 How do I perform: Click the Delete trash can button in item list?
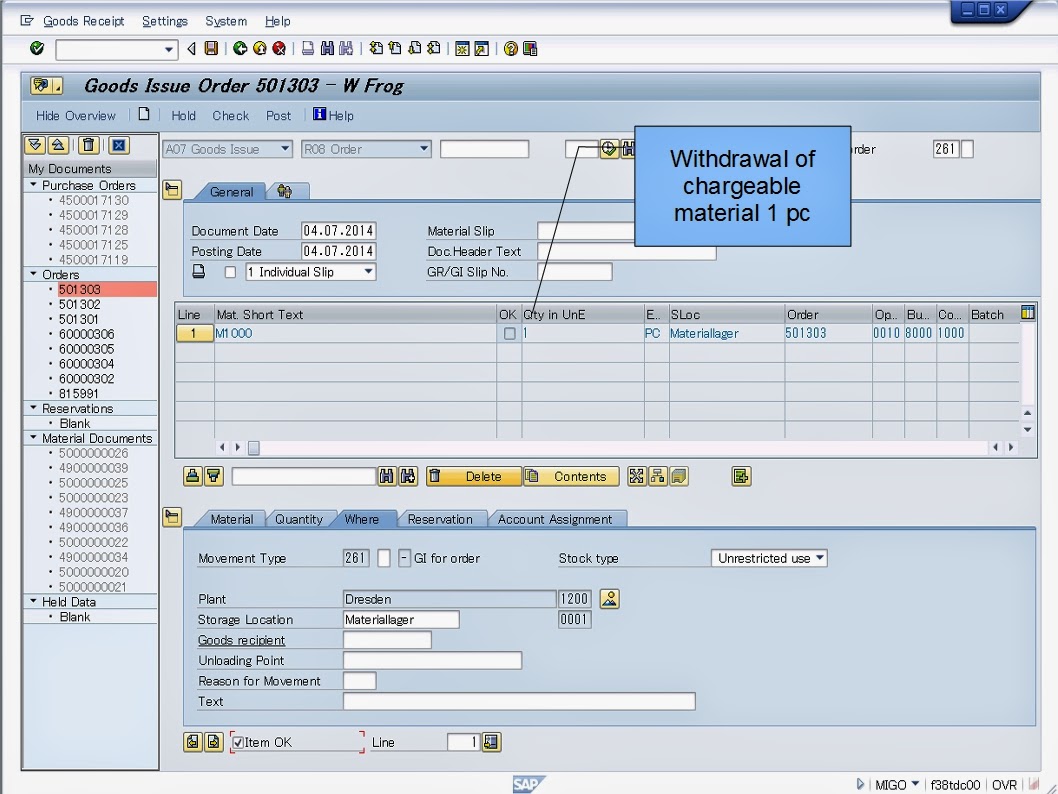click(x=472, y=476)
